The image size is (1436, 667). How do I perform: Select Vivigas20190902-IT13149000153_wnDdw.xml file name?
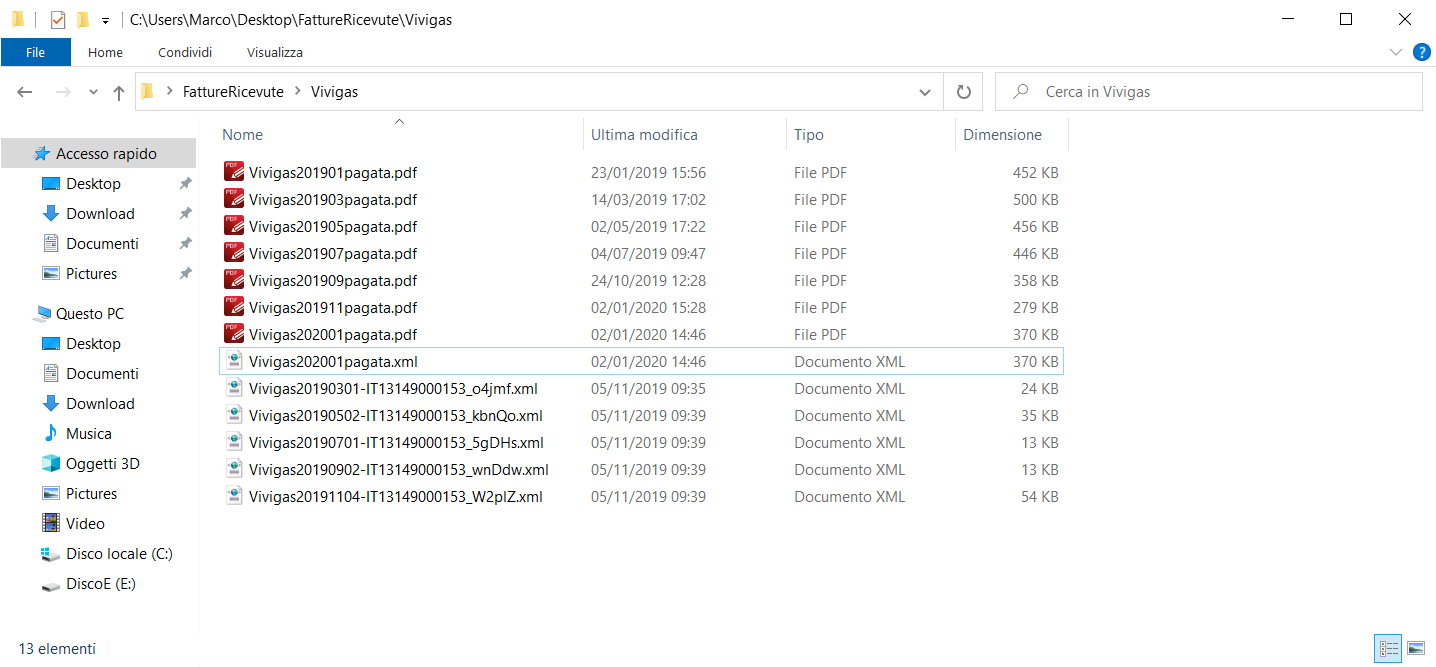399,469
